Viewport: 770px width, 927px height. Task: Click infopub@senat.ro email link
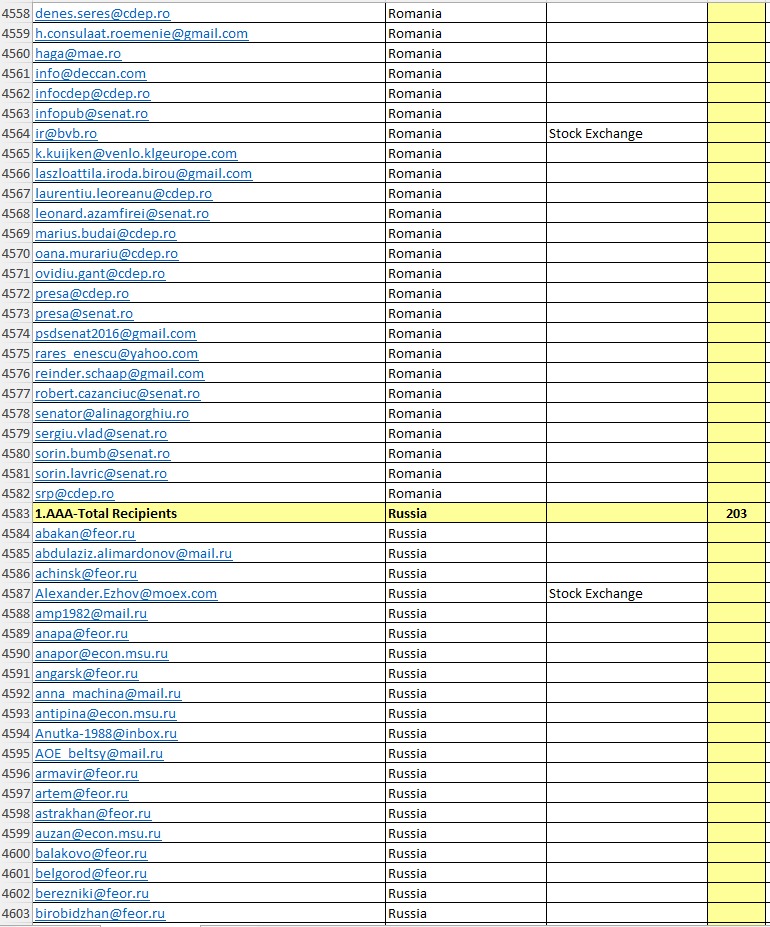tap(92, 114)
